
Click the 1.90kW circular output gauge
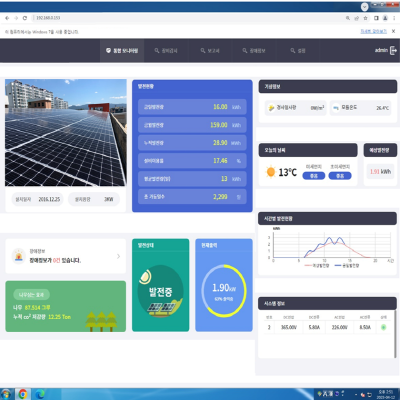point(224,291)
